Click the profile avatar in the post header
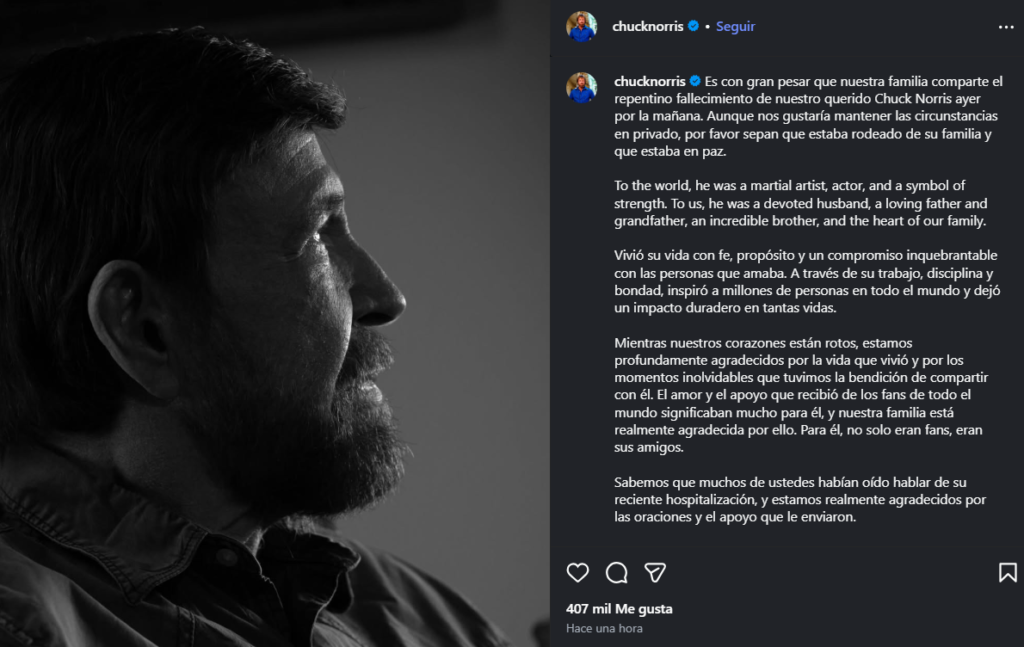The width and height of the screenshot is (1024, 647). click(x=582, y=27)
